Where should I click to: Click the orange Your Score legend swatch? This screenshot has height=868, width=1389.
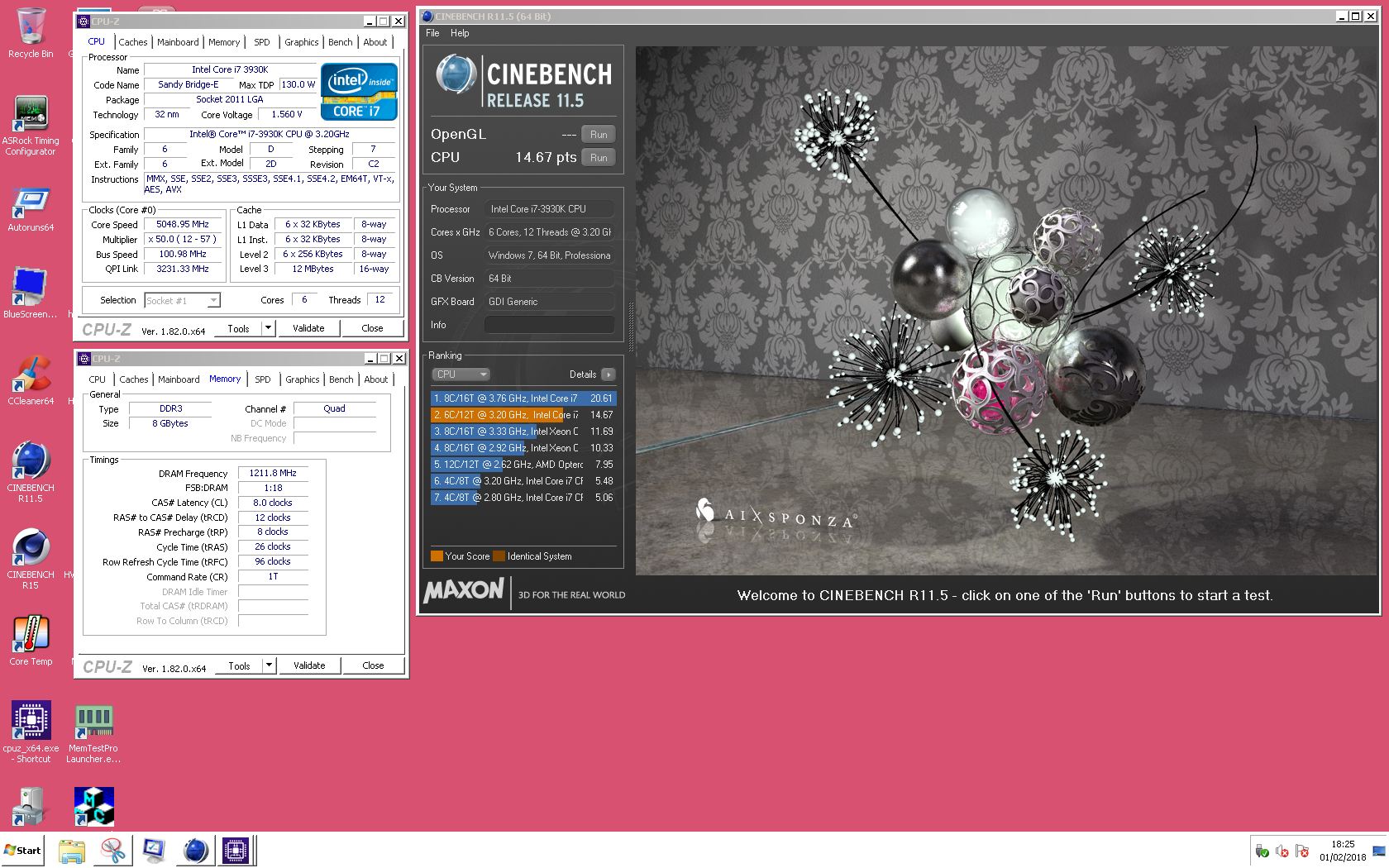coord(437,556)
